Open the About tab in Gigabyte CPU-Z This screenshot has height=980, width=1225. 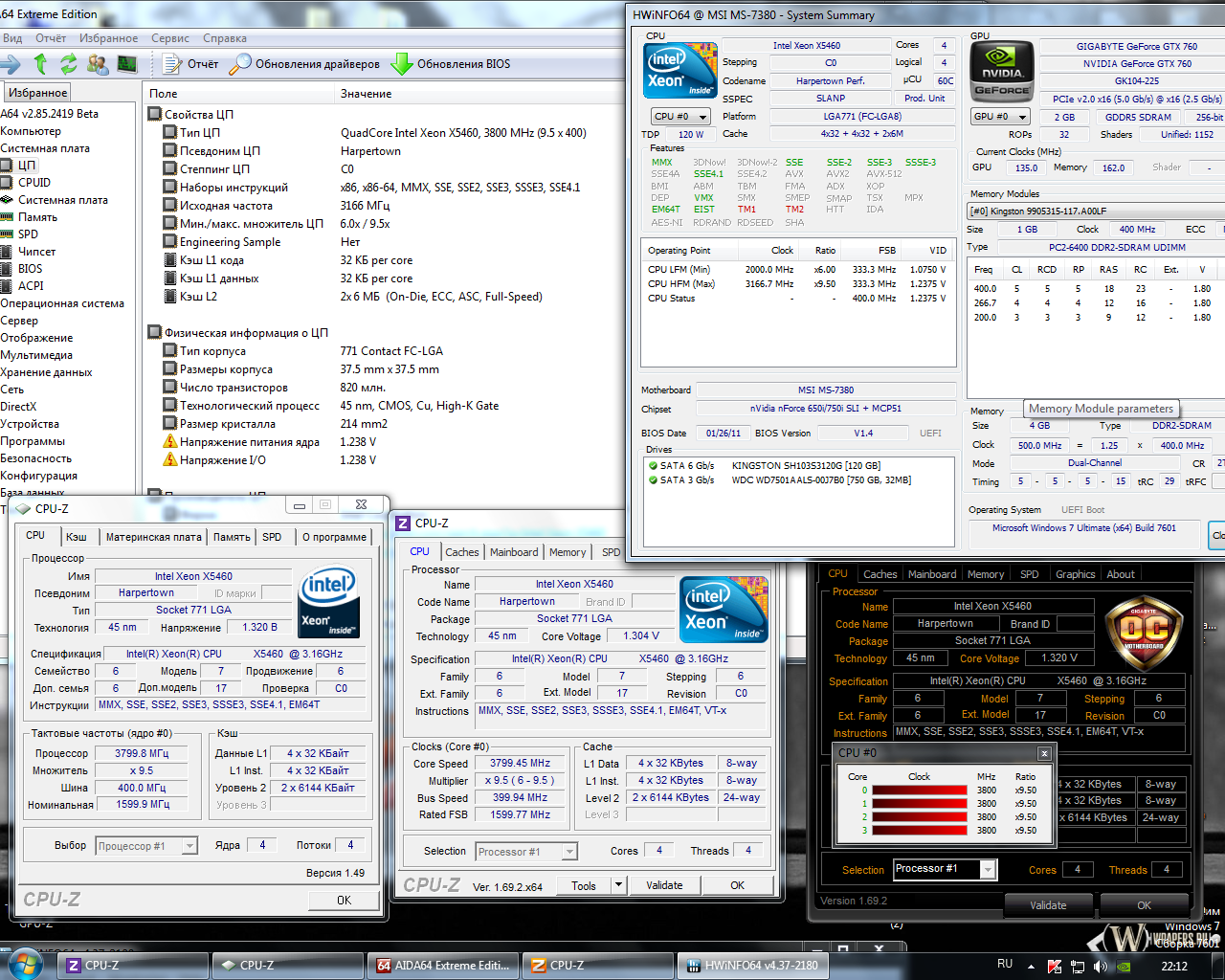pyautogui.click(x=1121, y=574)
